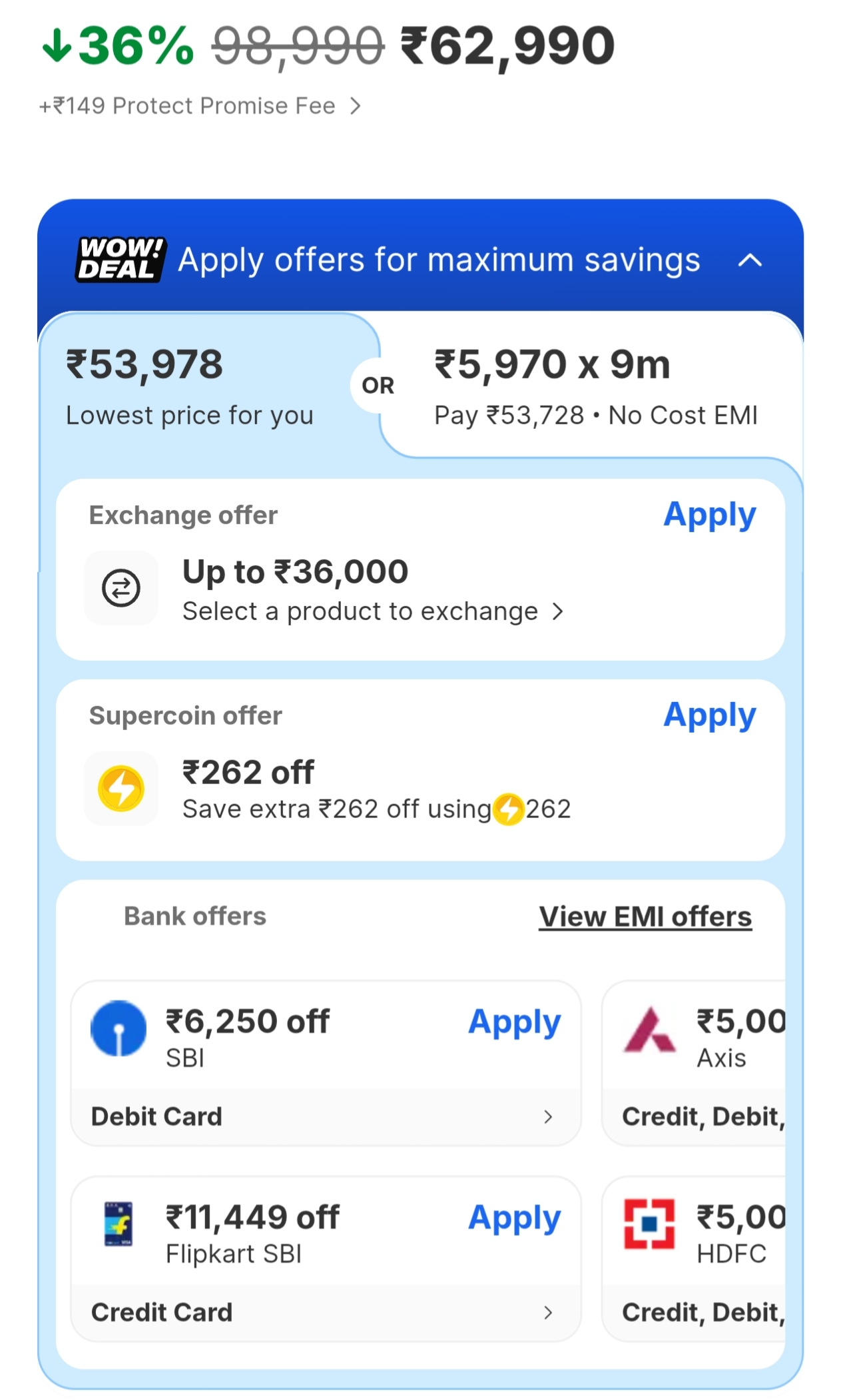Click the small coin icon beside 262

pyautogui.click(x=509, y=809)
